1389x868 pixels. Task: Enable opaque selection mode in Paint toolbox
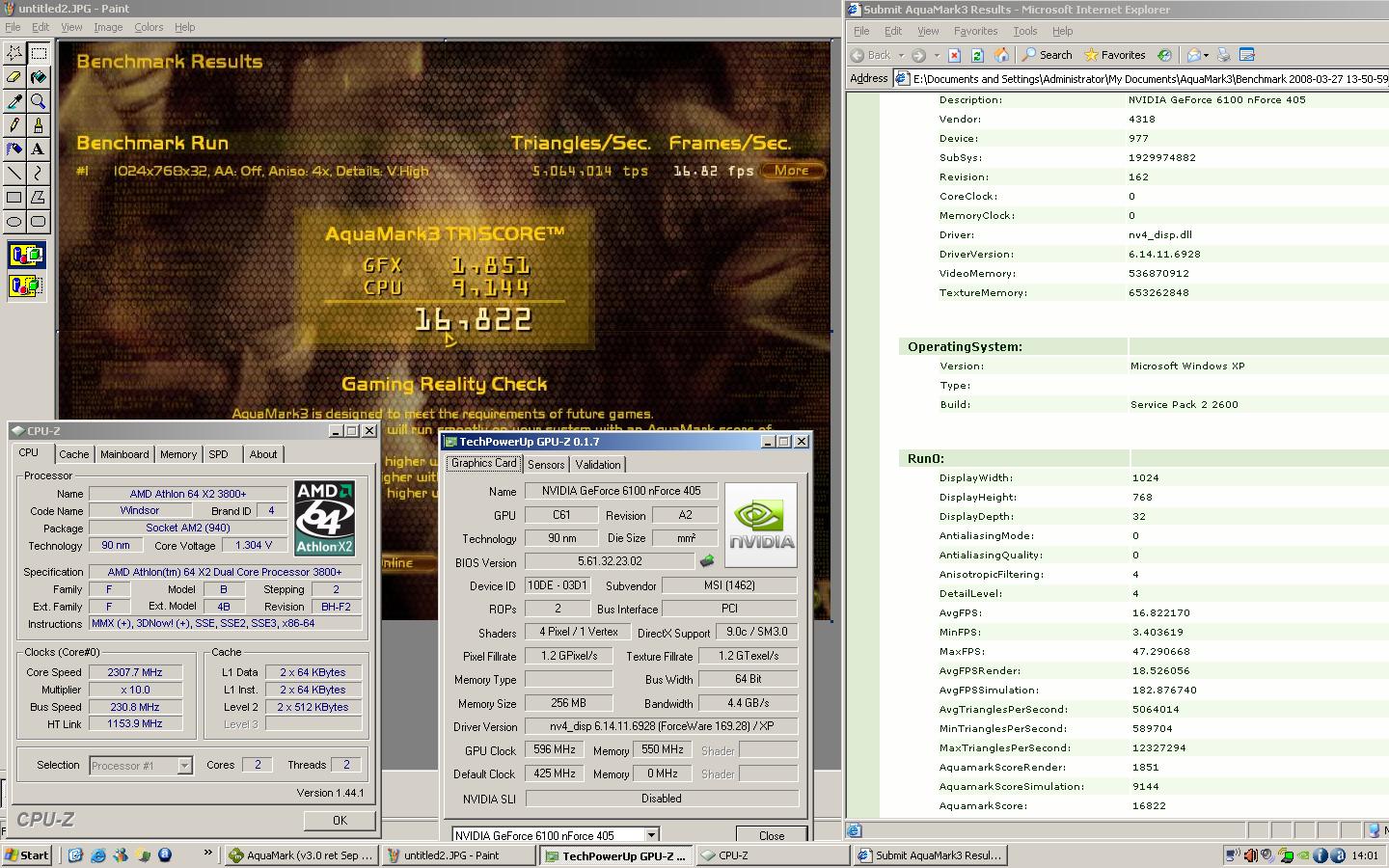pos(26,256)
